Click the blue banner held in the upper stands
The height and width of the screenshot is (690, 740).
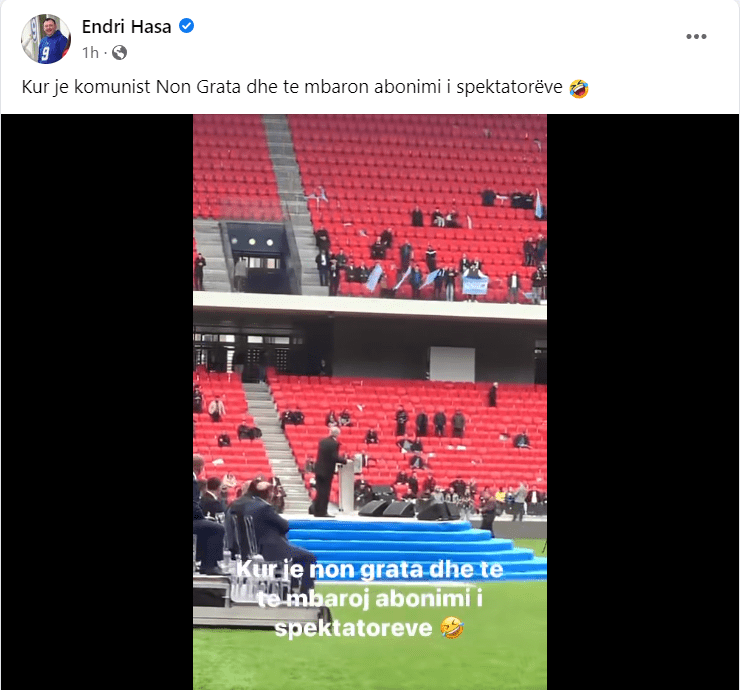click(474, 285)
